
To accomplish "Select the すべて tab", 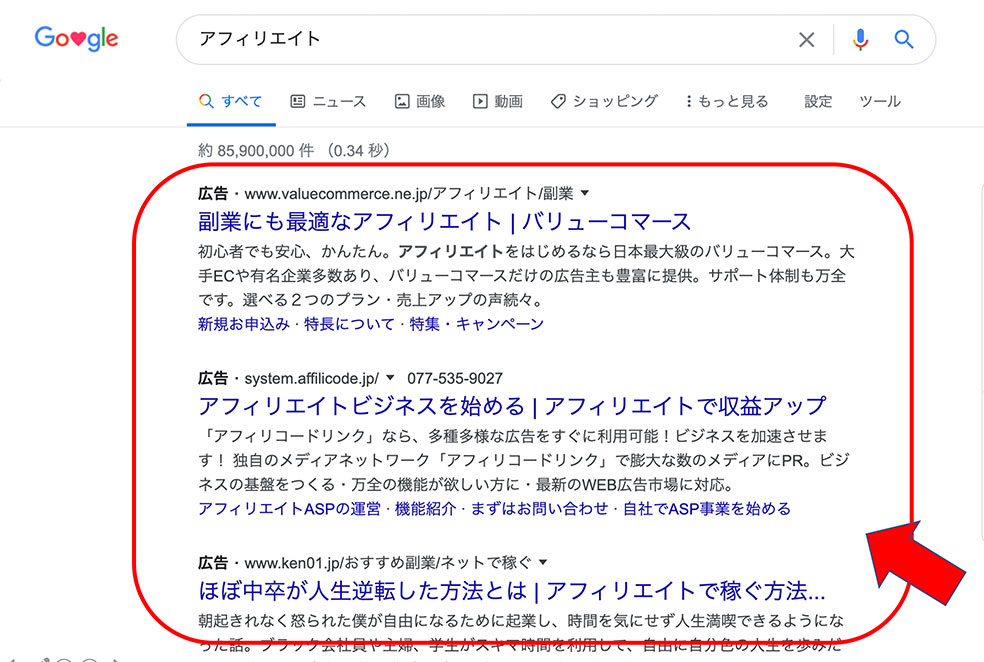I will click(x=230, y=101).
